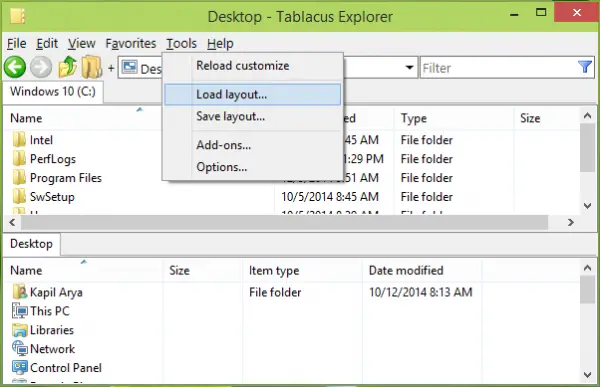The width and height of the screenshot is (600, 387).
Task: Select the PerfLogs folder name
Action: pyautogui.click(x=53, y=159)
